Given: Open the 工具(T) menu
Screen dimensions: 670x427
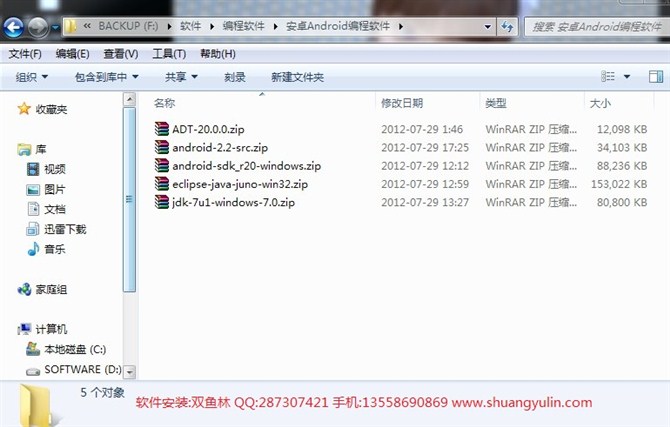Looking at the screenshot, I should coord(169,54).
